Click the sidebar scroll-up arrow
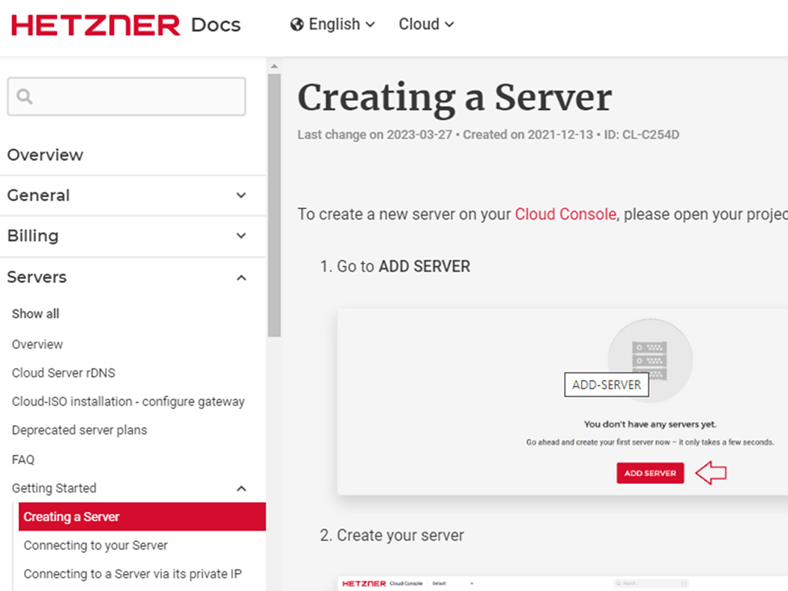Screen dimensions: 788x591 tap(274, 66)
